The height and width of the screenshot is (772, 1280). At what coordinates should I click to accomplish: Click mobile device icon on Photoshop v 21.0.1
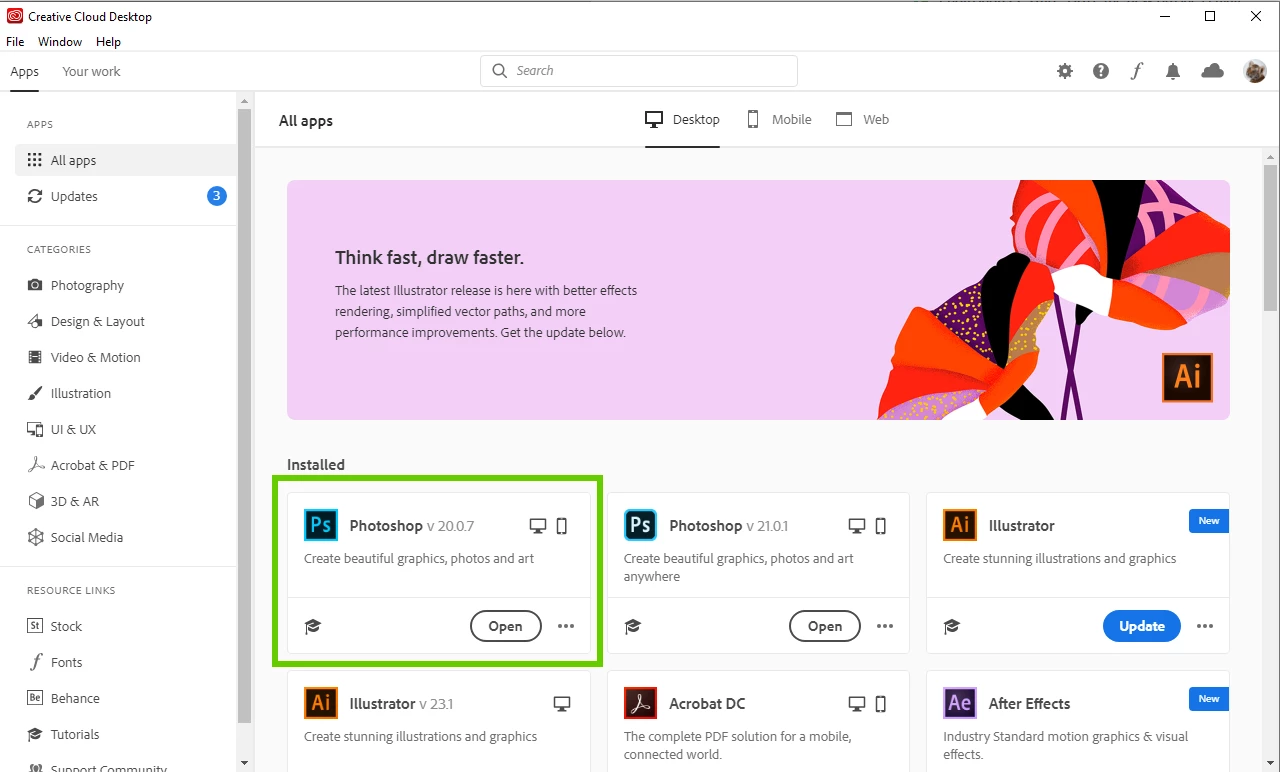881,526
